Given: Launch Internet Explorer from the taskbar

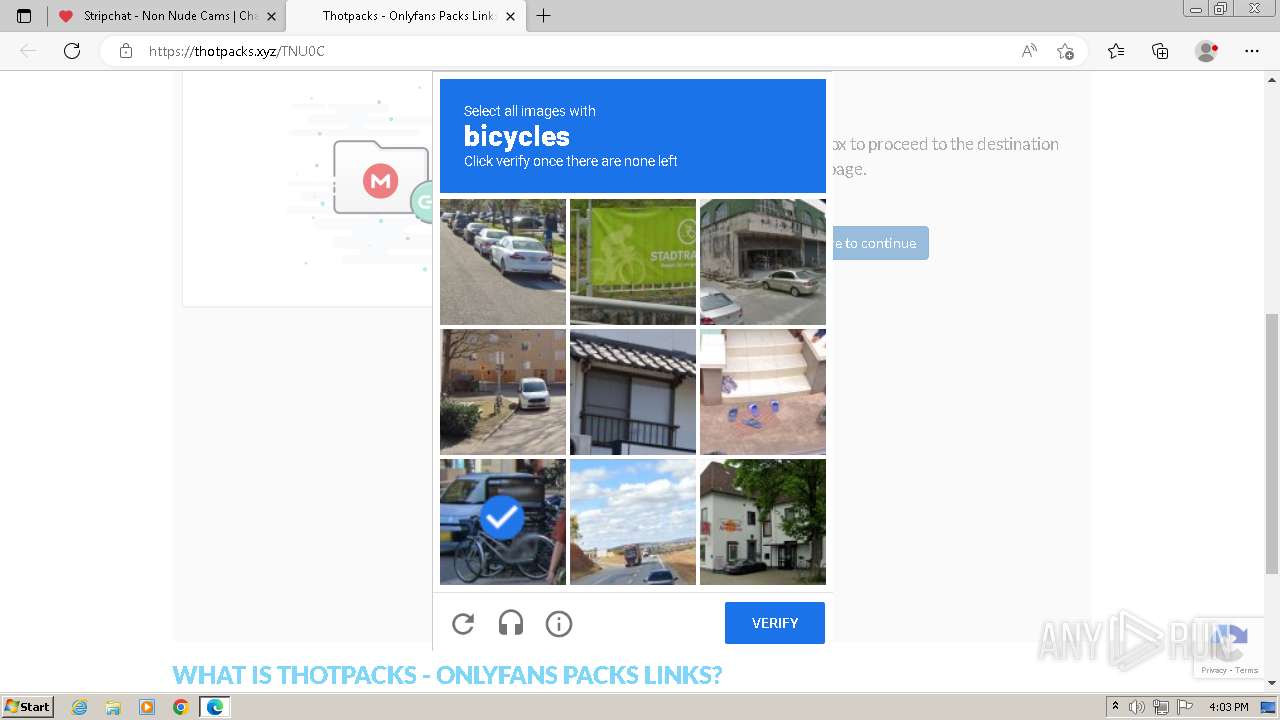Looking at the screenshot, I should [80, 707].
